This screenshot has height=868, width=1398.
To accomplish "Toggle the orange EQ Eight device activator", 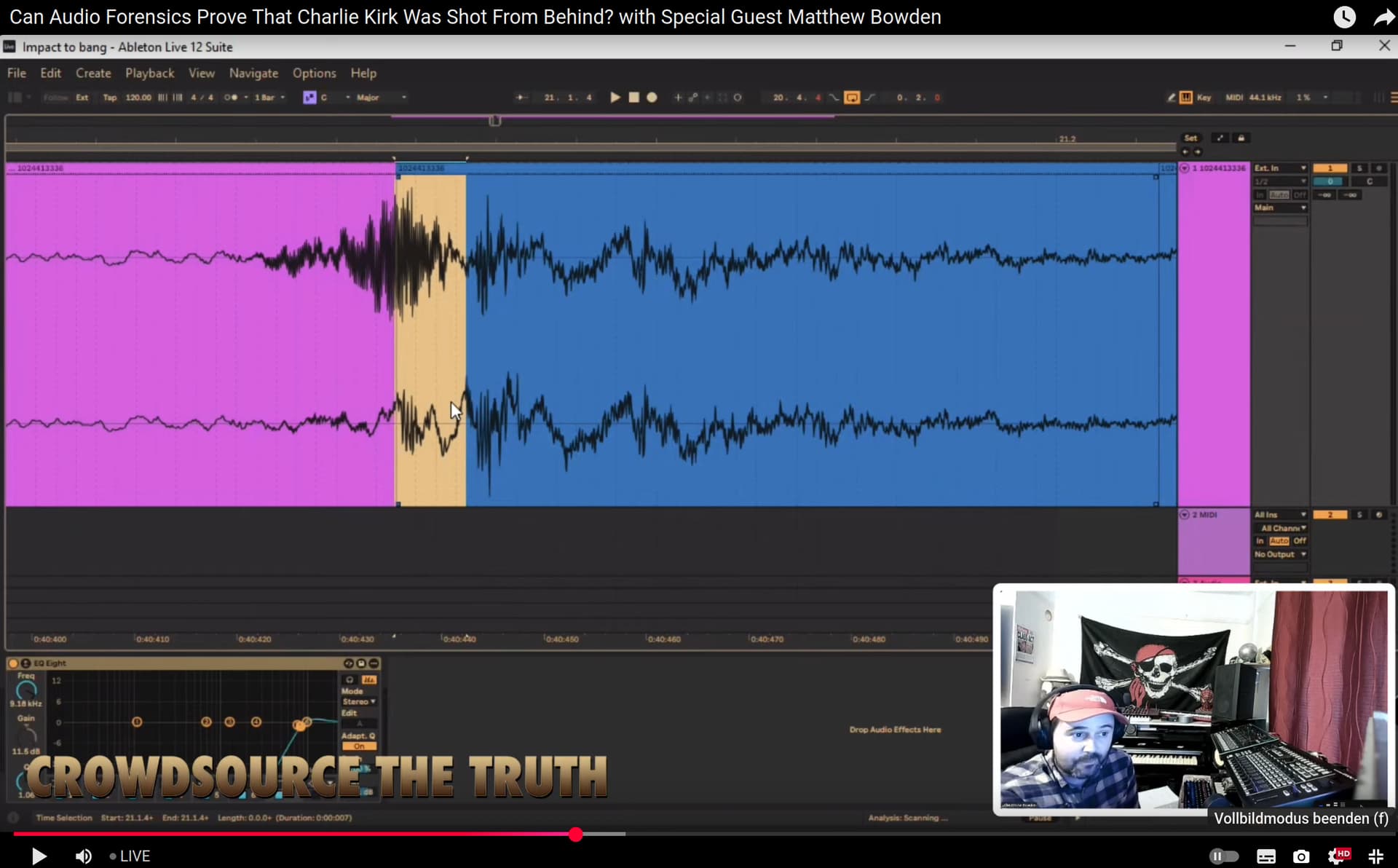I will coord(13,663).
